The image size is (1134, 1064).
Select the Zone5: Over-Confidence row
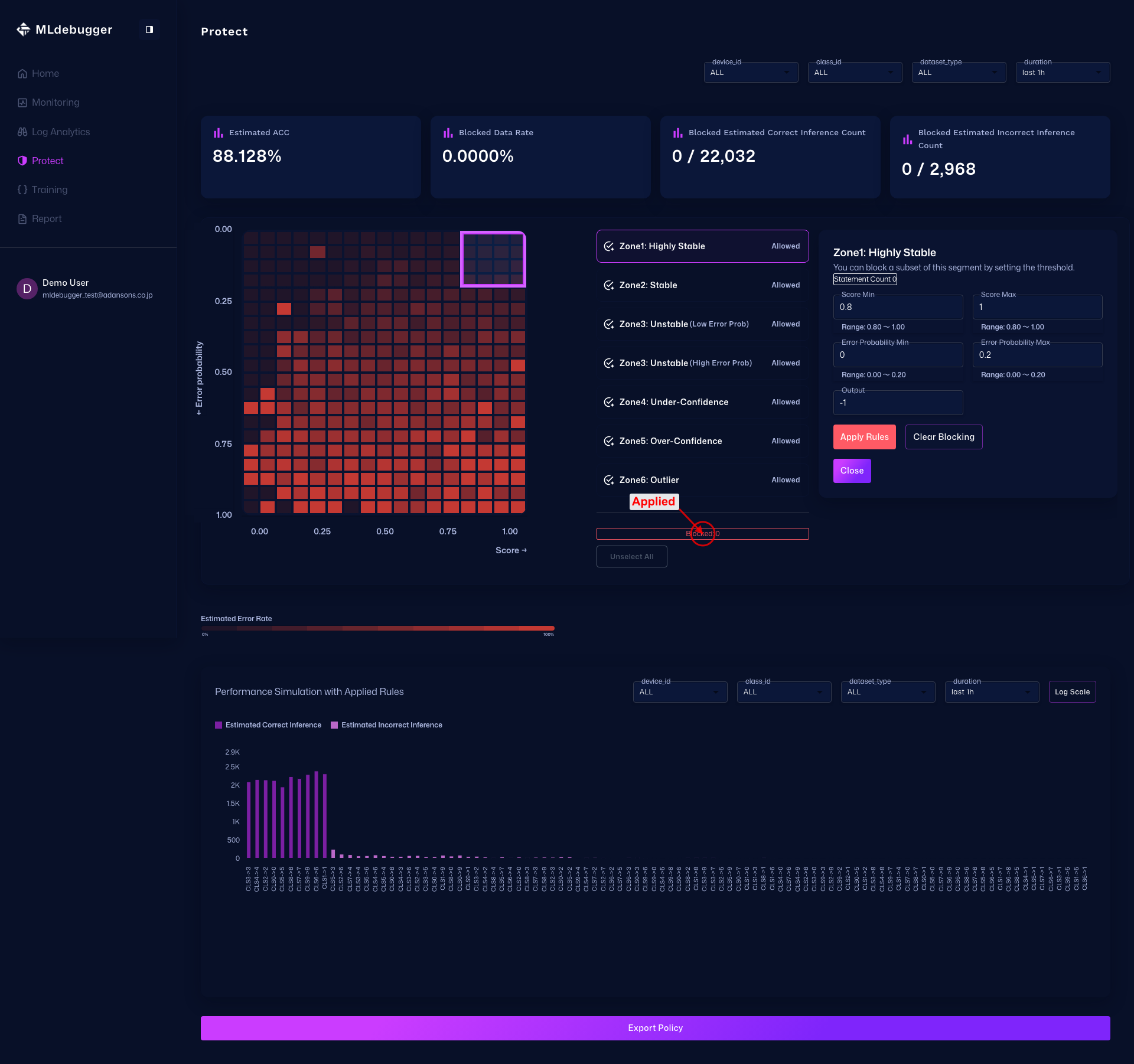click(x=702, y=441)
